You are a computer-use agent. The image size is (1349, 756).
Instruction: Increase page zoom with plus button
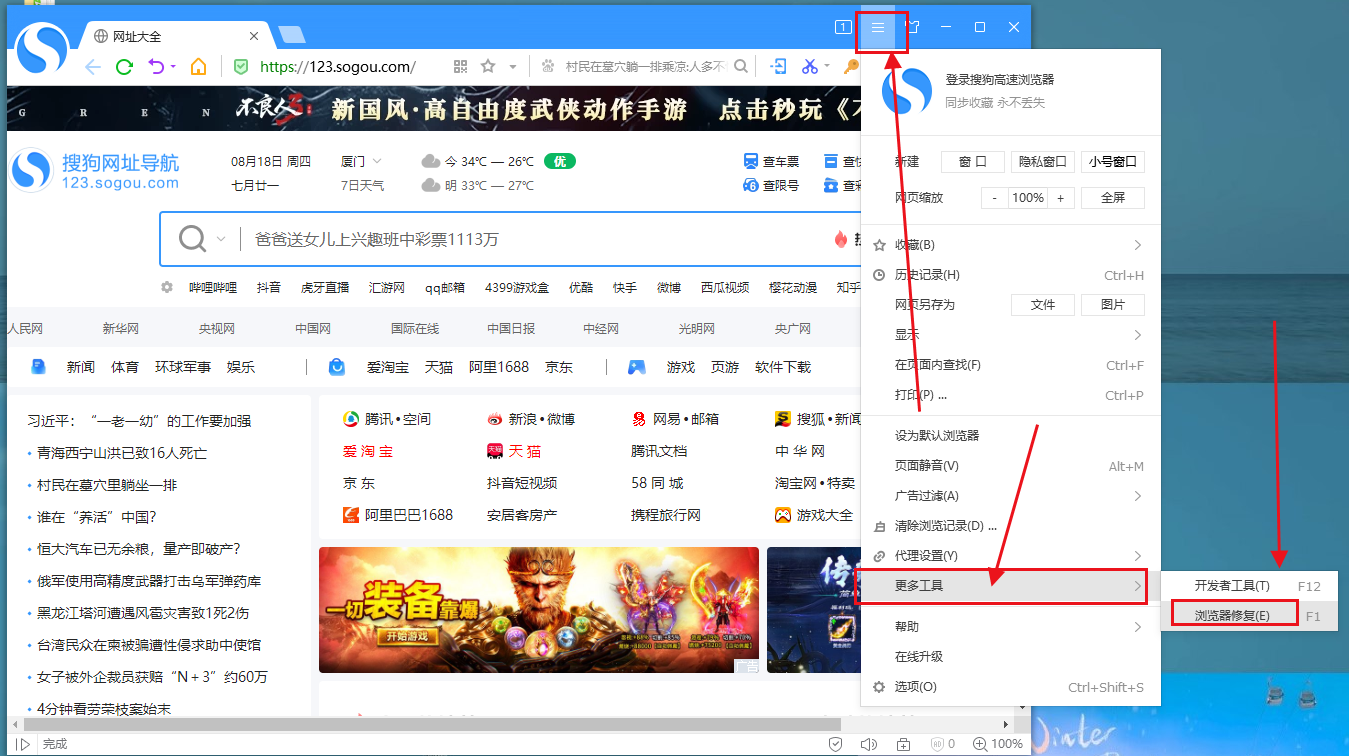(x=1061, y=198)
